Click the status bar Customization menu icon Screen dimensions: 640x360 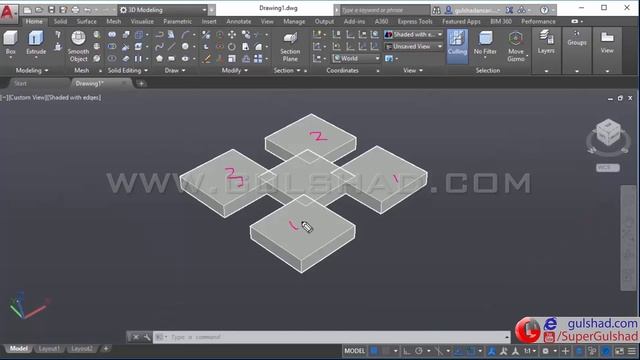coord(632,351)
